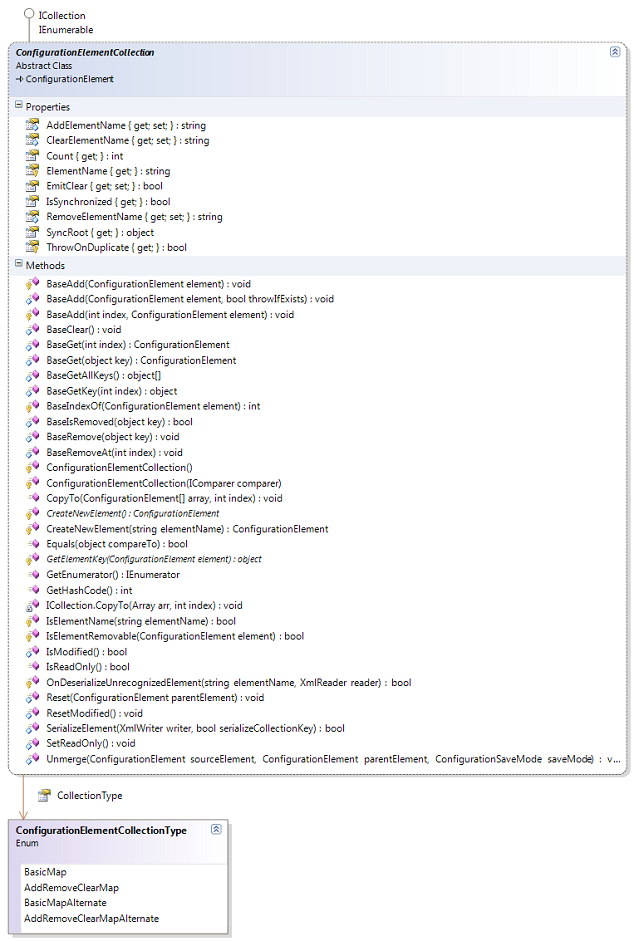This screenshot has width=634, height=941.
Task: Select the Enum subtitle of the type box
Action: click(27, 843)
